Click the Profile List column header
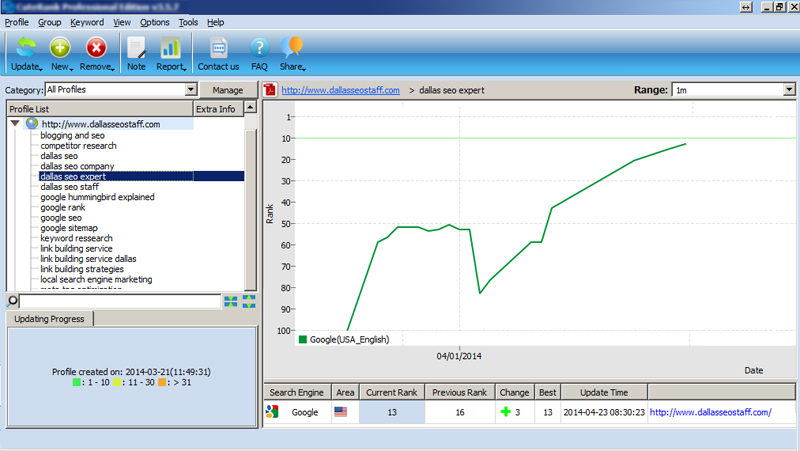The width and height of the screenshot is (800, 451). tap(99, 109)
